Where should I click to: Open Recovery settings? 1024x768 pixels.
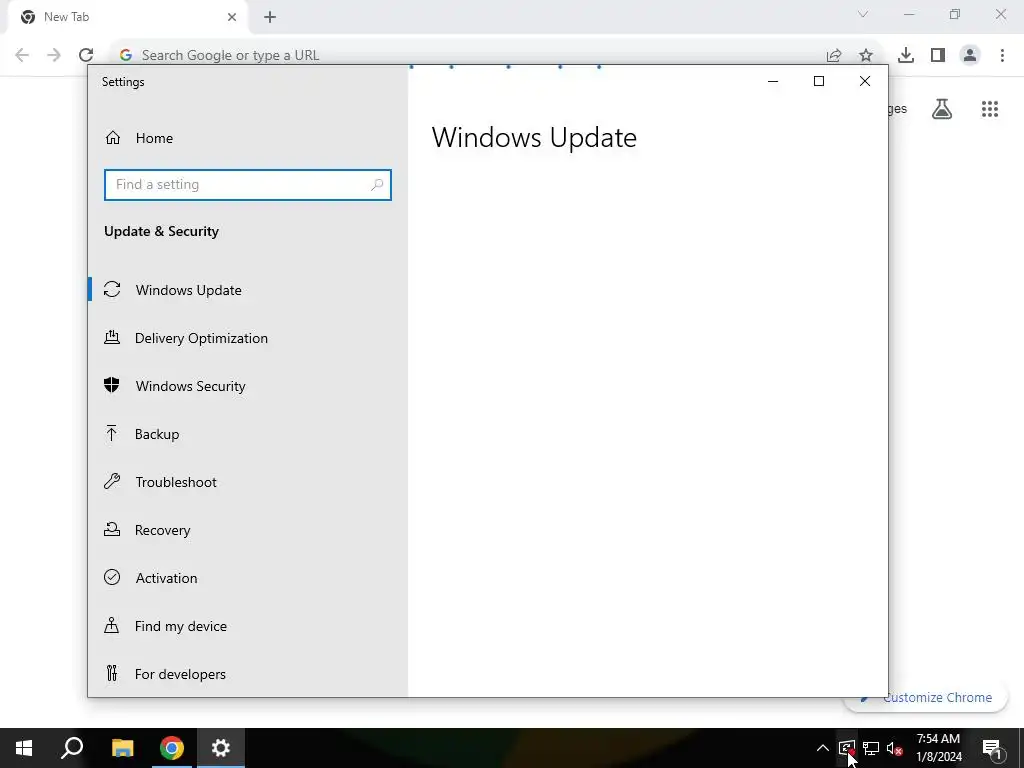tap(248, 530)
